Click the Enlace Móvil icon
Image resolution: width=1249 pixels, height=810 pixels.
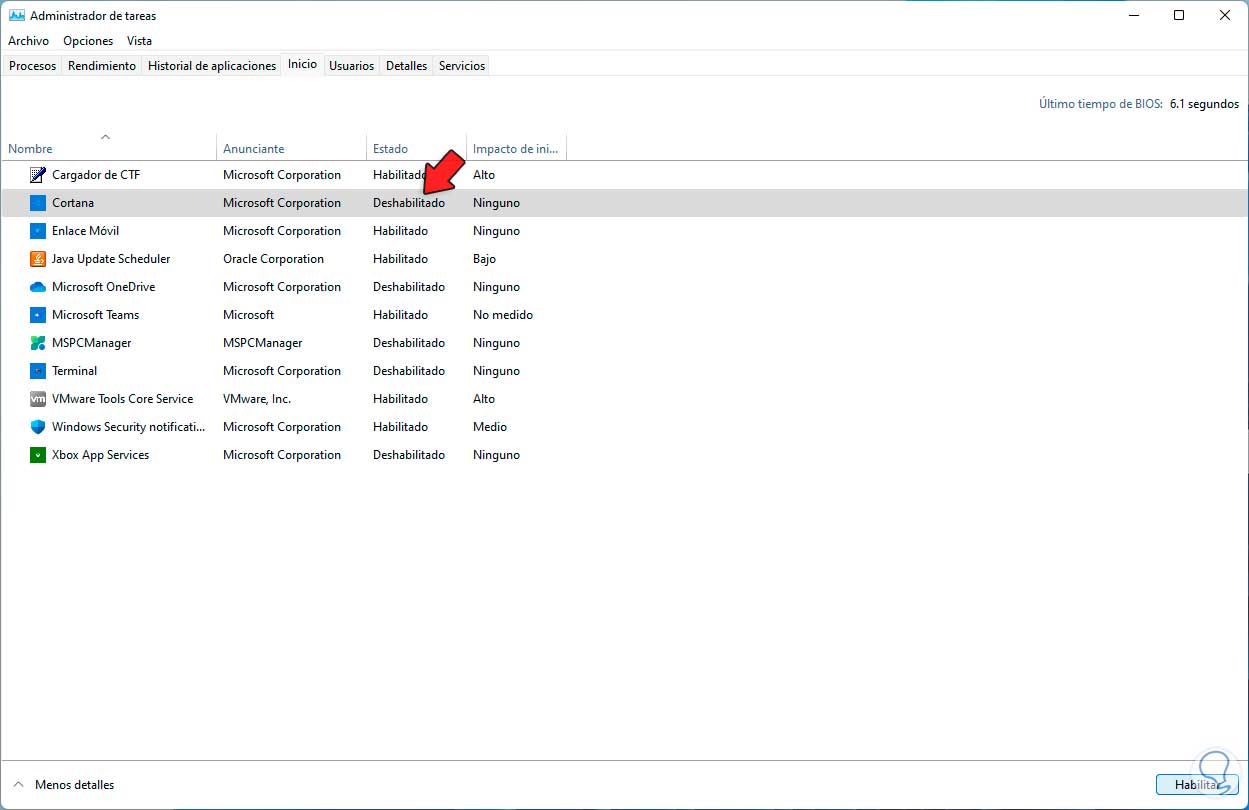point(38,231)
